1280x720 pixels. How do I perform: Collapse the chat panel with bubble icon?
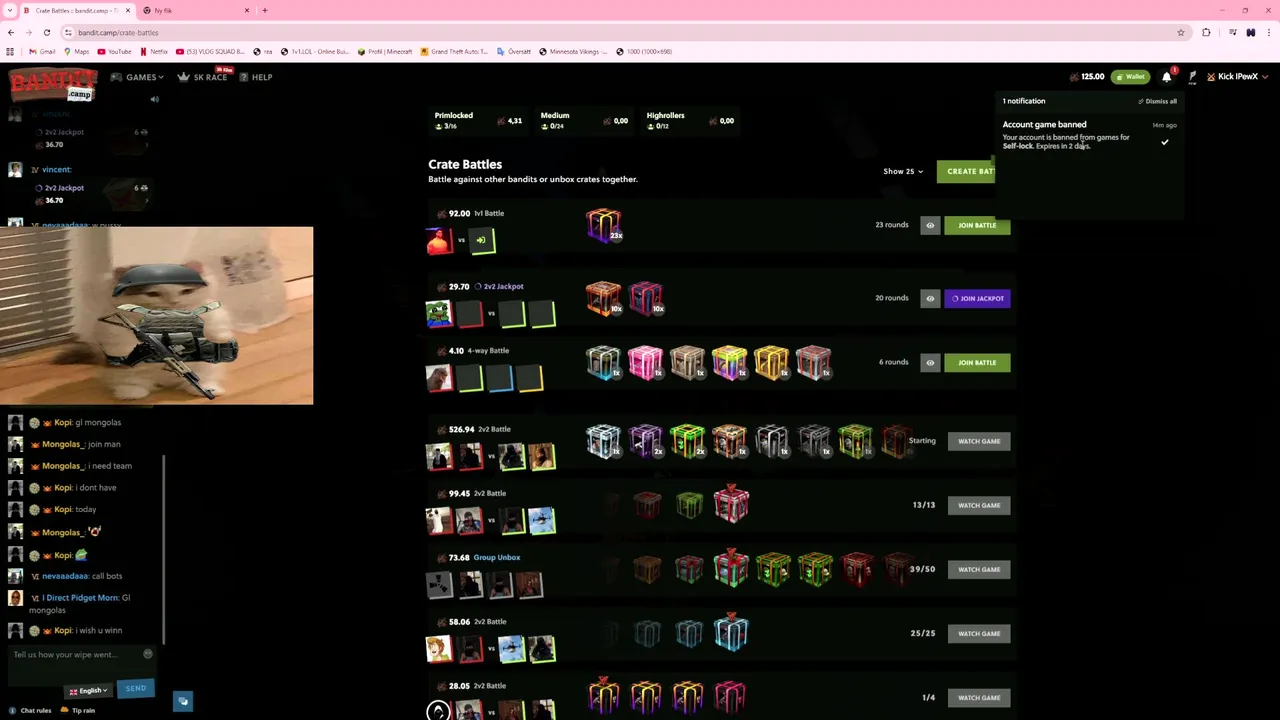(183, 701)
